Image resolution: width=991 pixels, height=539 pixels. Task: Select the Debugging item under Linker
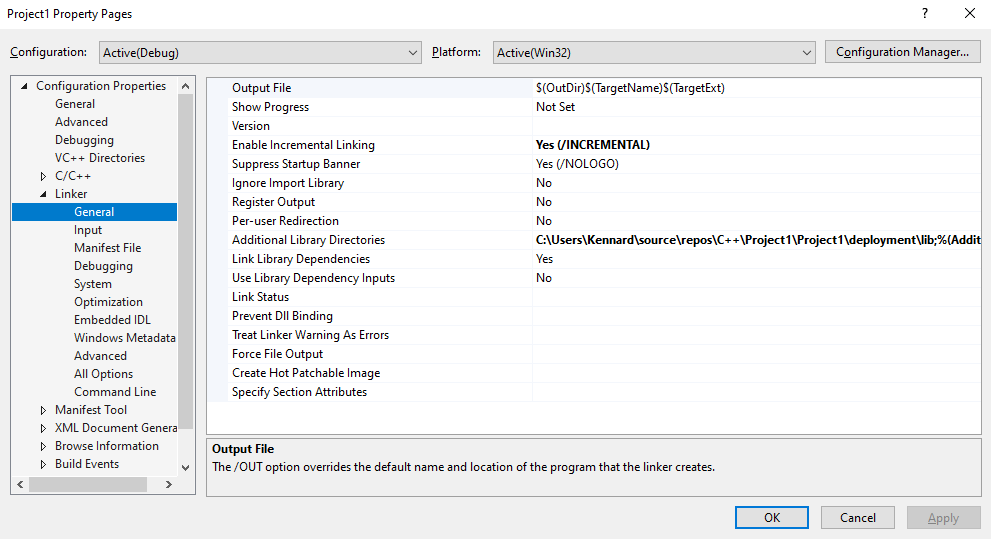coord(103,266)
